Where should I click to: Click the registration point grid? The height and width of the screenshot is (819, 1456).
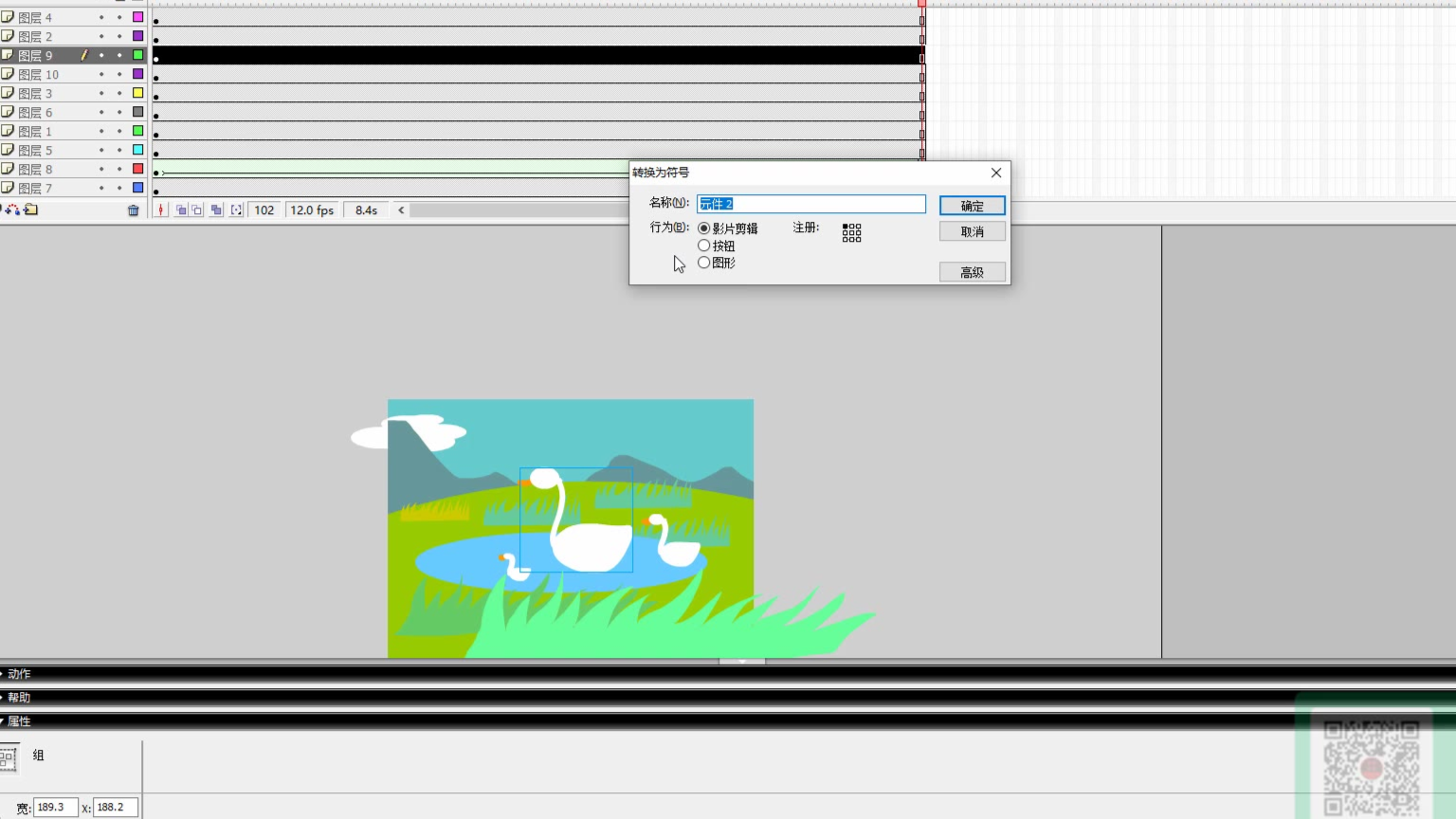(851, 233)
